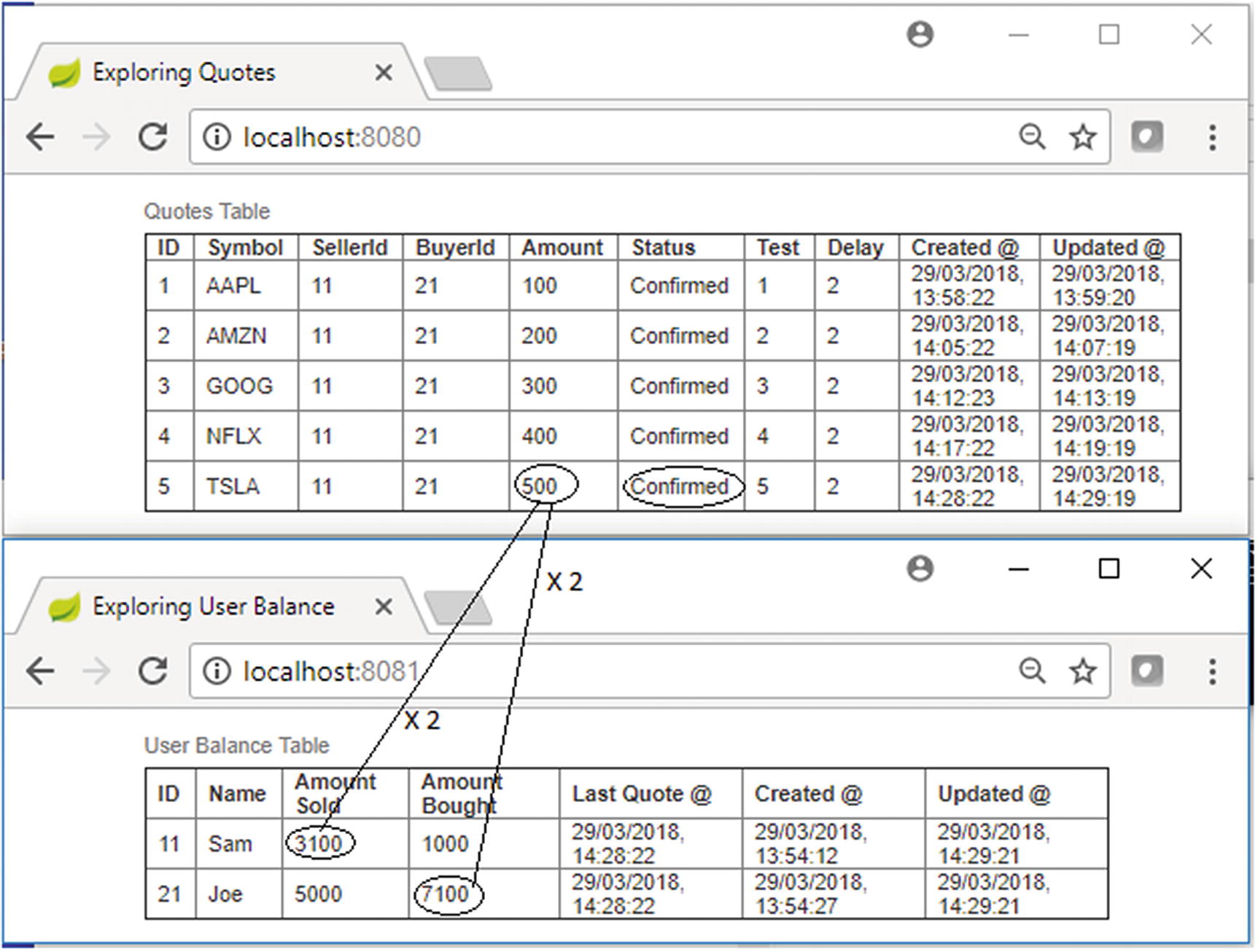Click '3100' Amount Sold for Sam

point(319,844)
